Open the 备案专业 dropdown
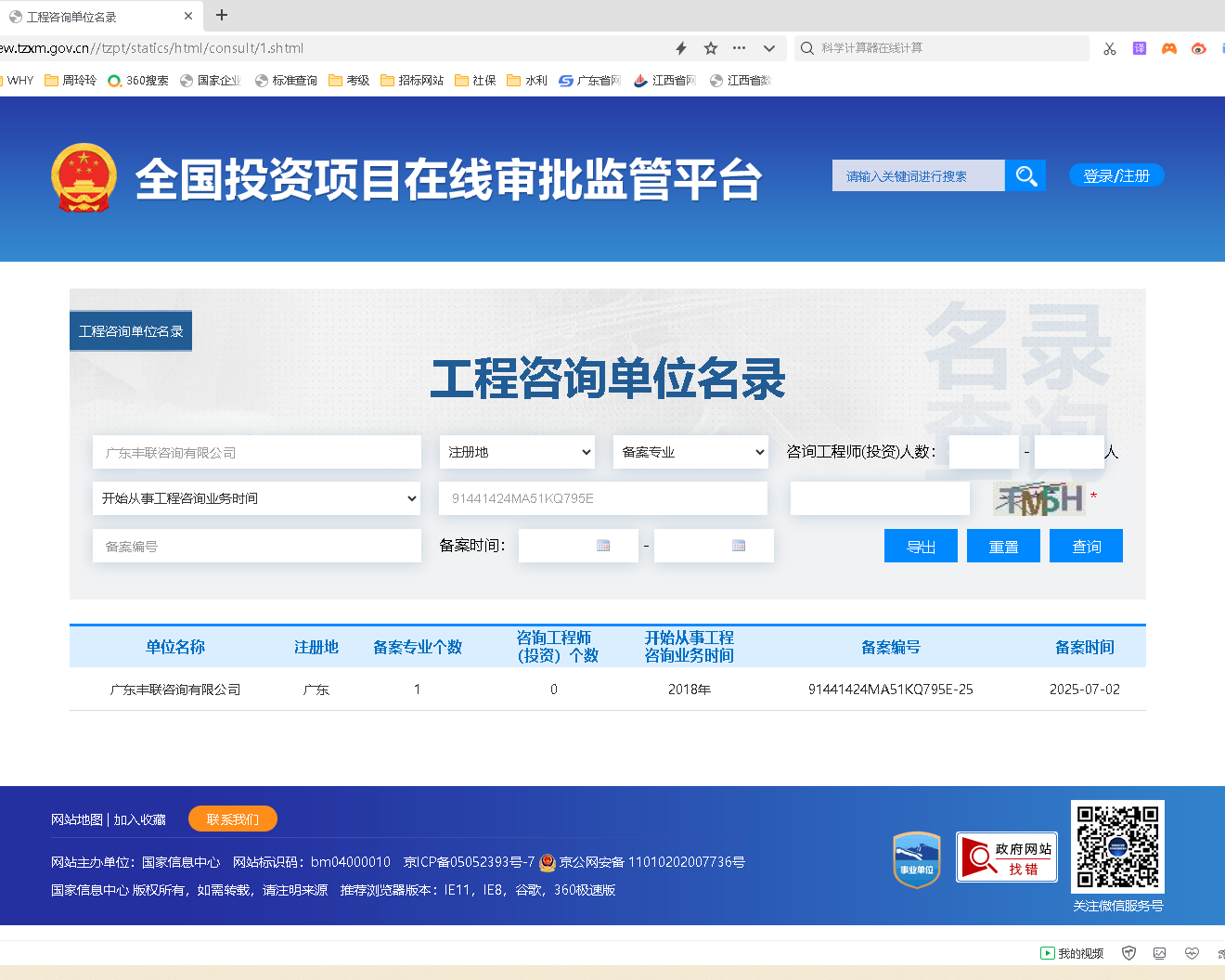This screenshot has width=1225, height=980. point(690,452)
